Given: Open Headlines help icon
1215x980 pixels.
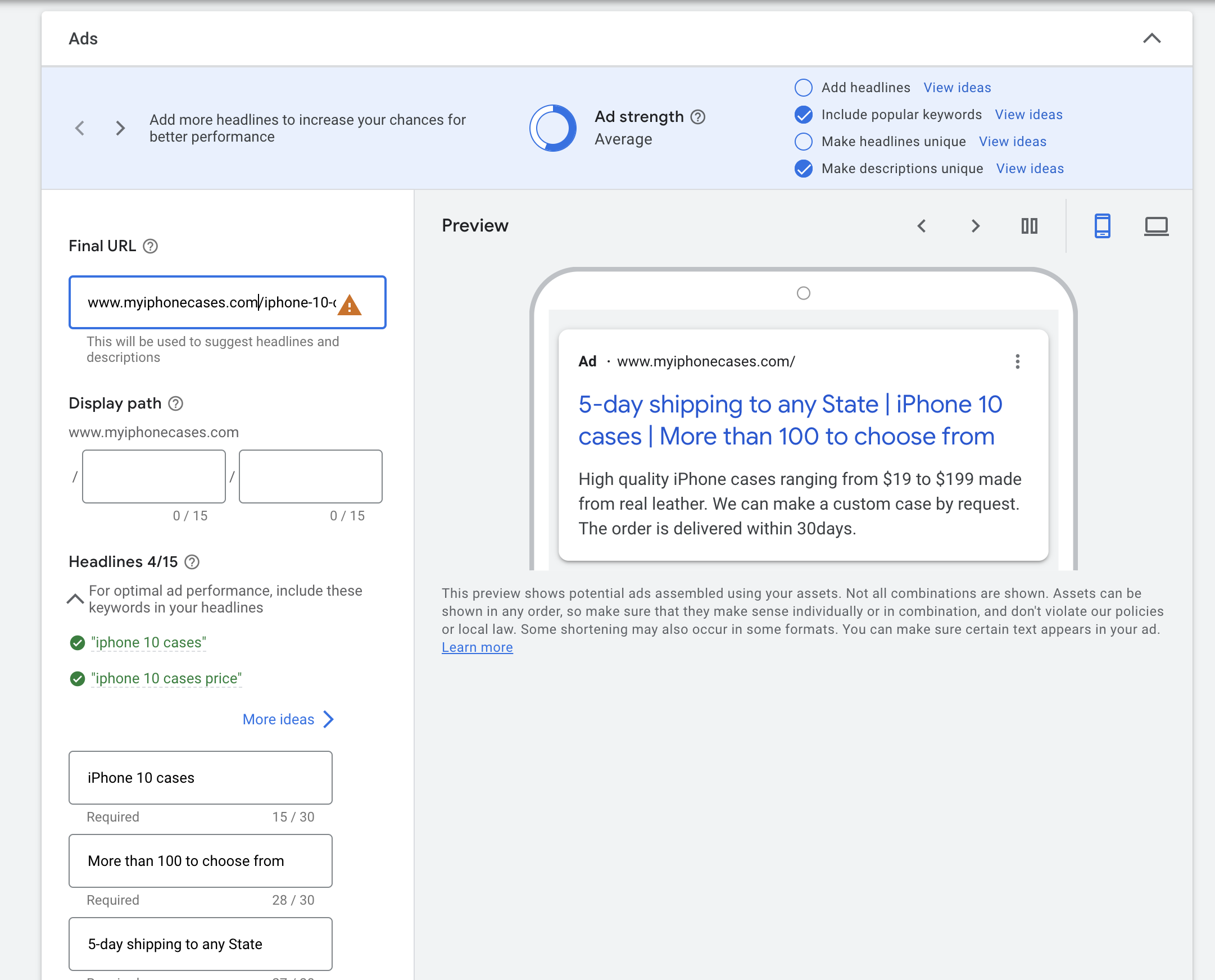Looking at the screenshot, I should click(192, 562).
